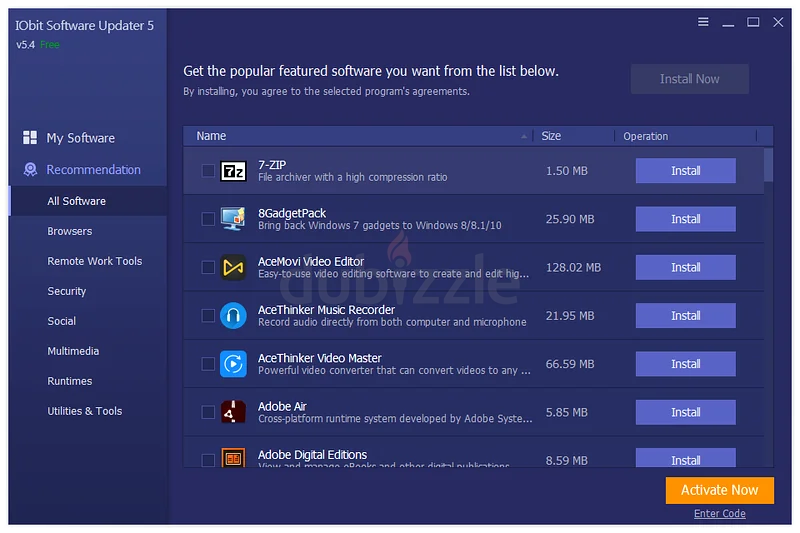
Task: Click the 7-ZIP application icon
Action: coord(233,171)
